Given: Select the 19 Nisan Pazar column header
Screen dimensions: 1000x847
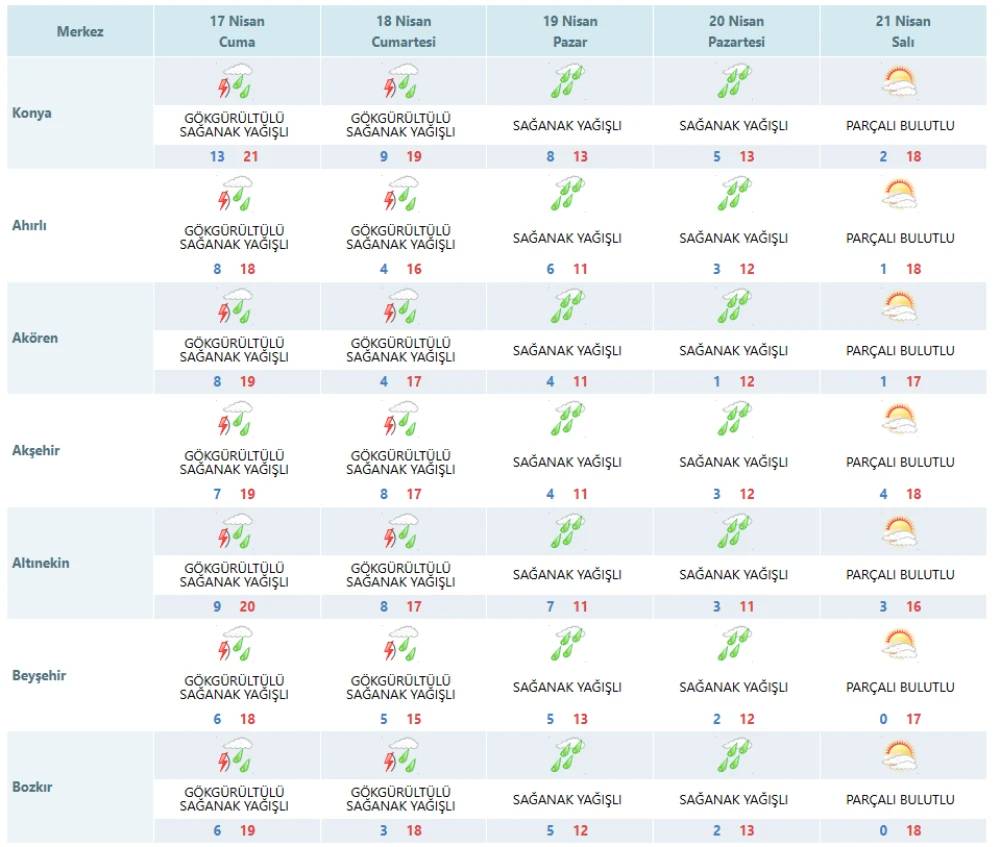Looking at the screenshot, I should (x=570, y=32).
